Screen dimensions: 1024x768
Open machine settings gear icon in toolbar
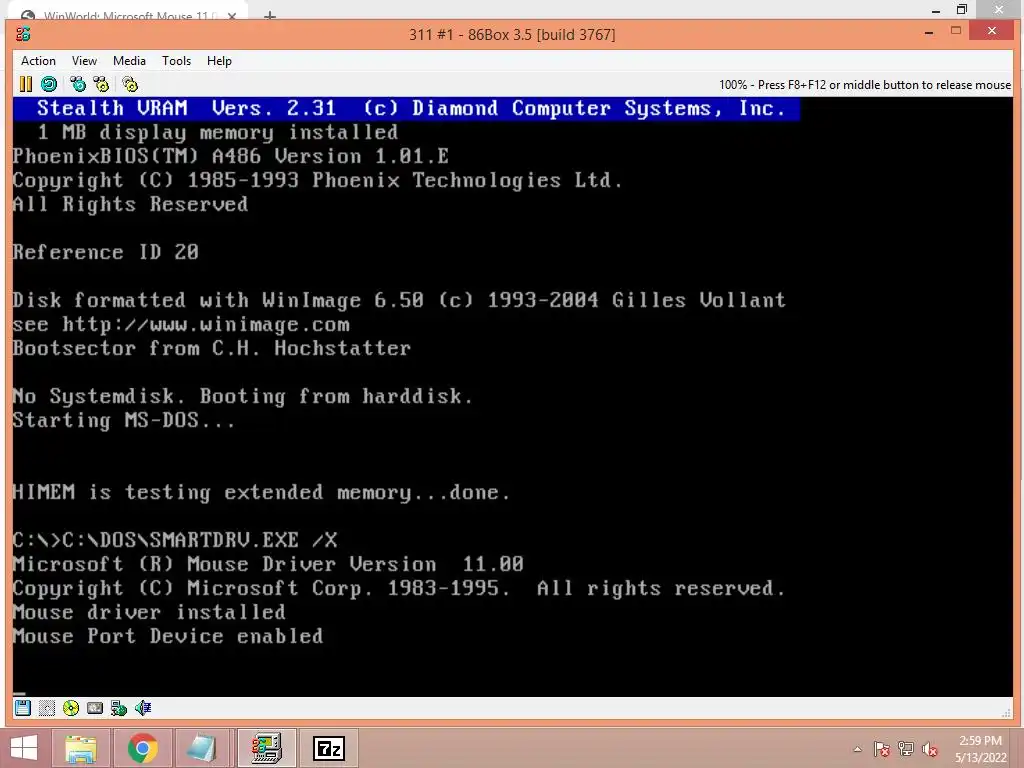pos(130,84)
